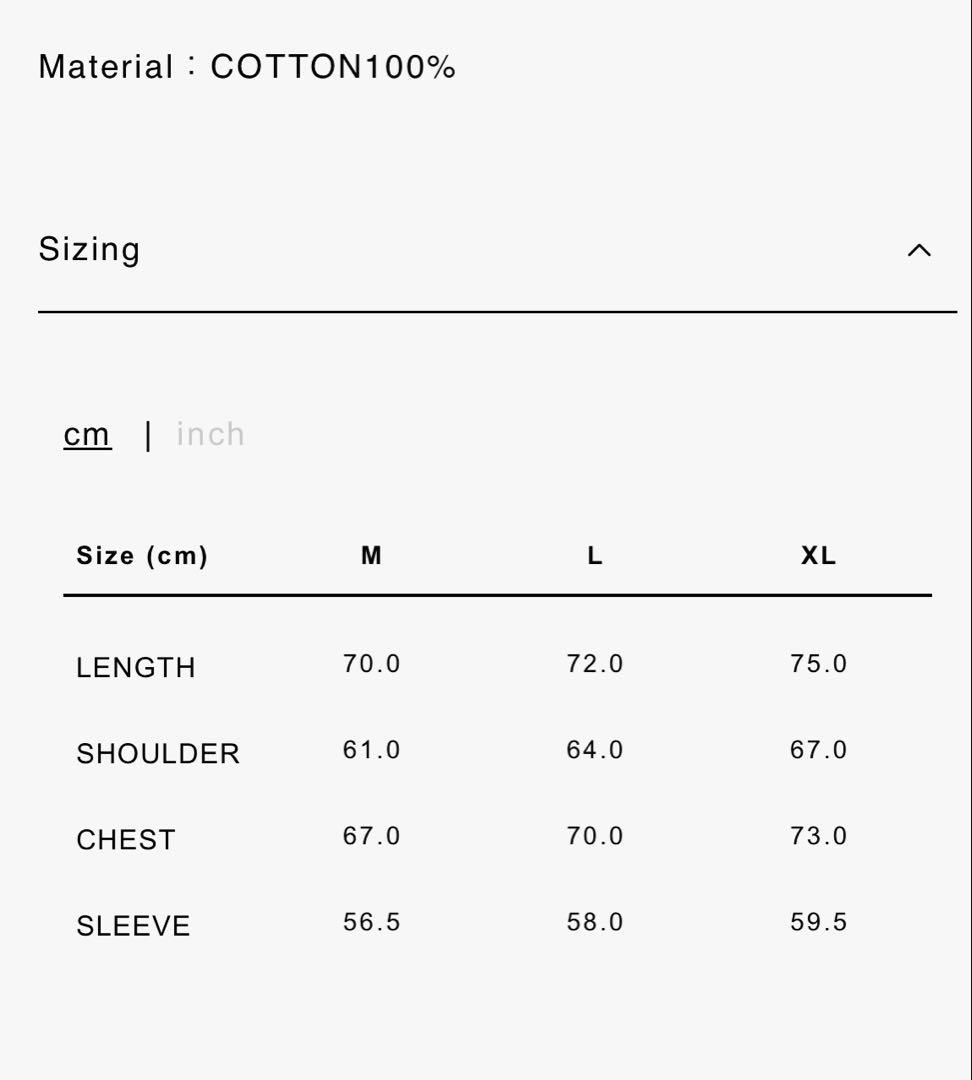Click the 58.0 sleeve value for L
This screenshot has width=972, height=1080.
coord(595,922)
